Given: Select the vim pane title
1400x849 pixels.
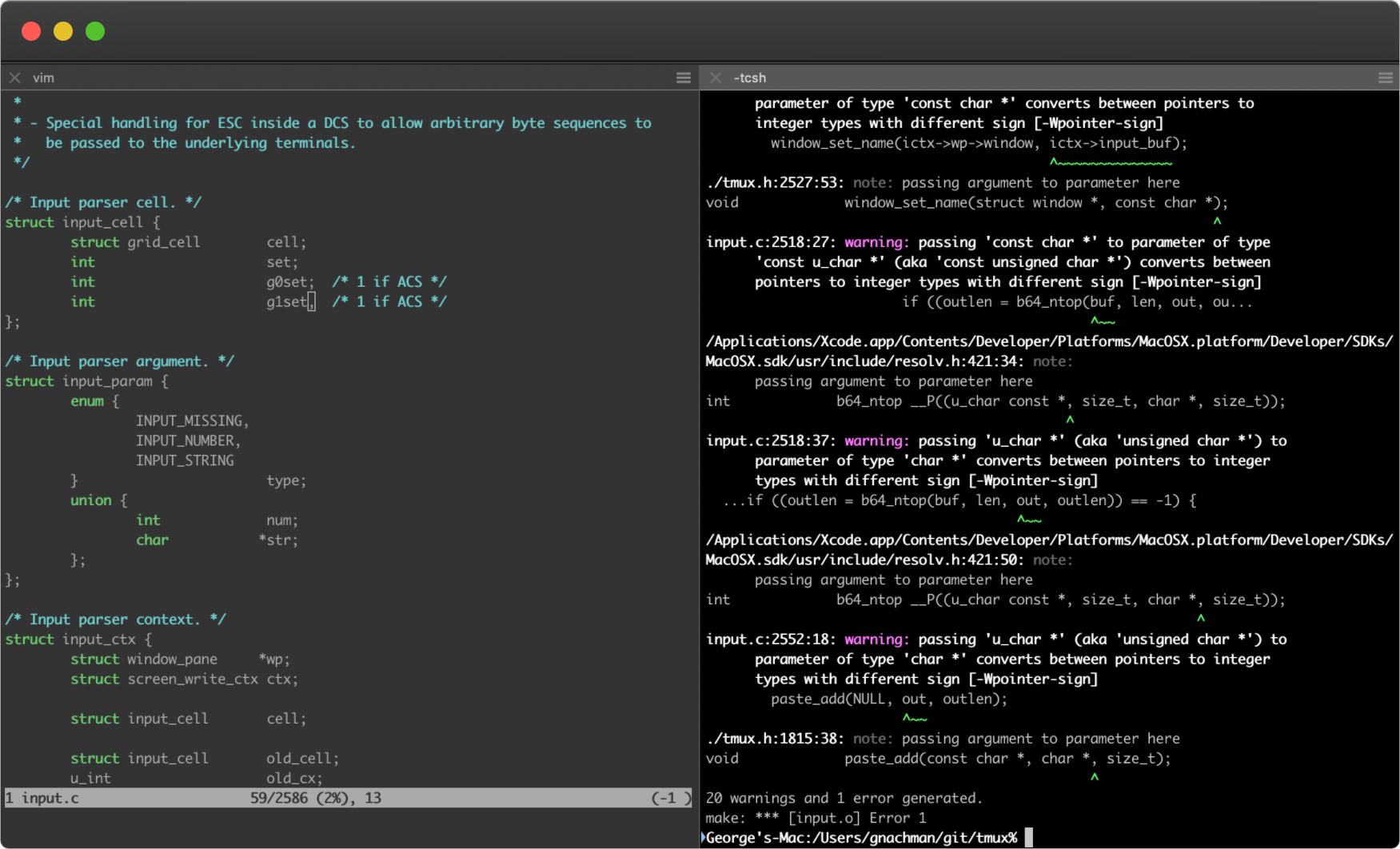Looking at the screenshot, I should tap(43, 78).
